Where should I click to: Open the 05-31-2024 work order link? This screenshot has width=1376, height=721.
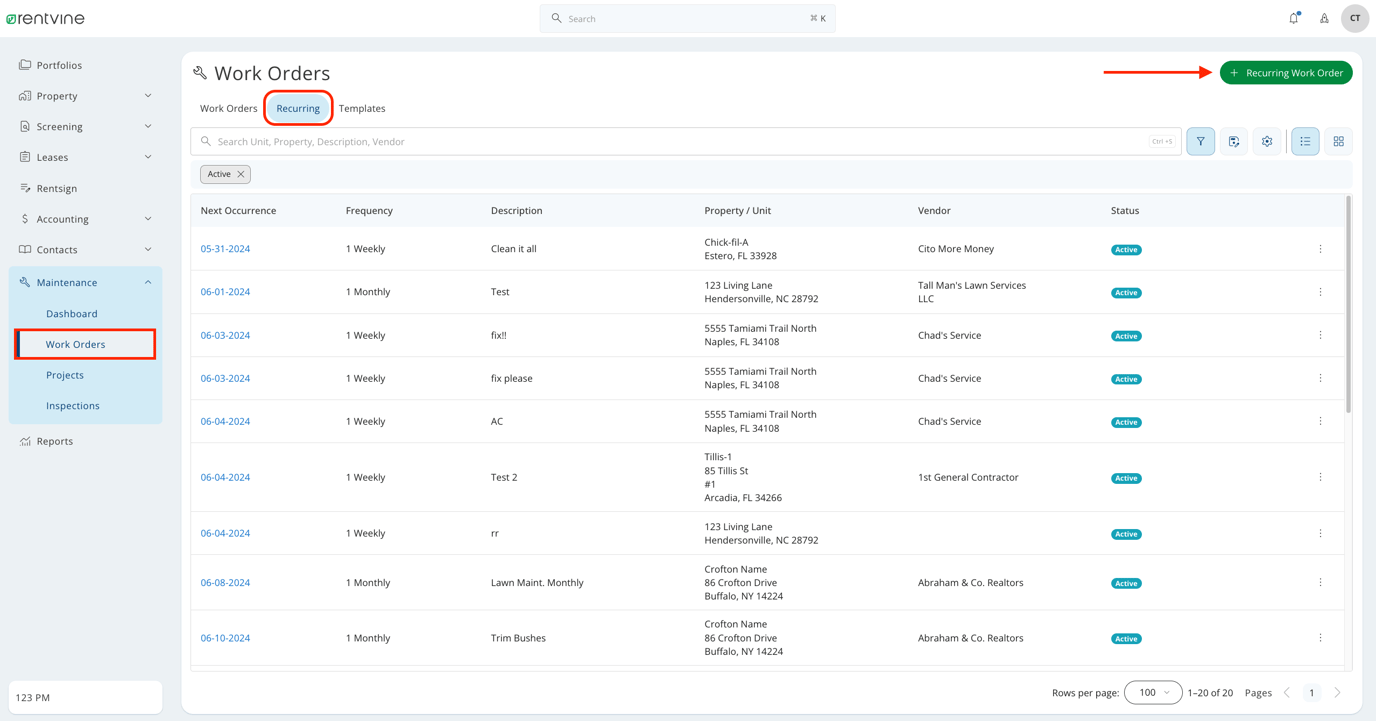(224, 248)
